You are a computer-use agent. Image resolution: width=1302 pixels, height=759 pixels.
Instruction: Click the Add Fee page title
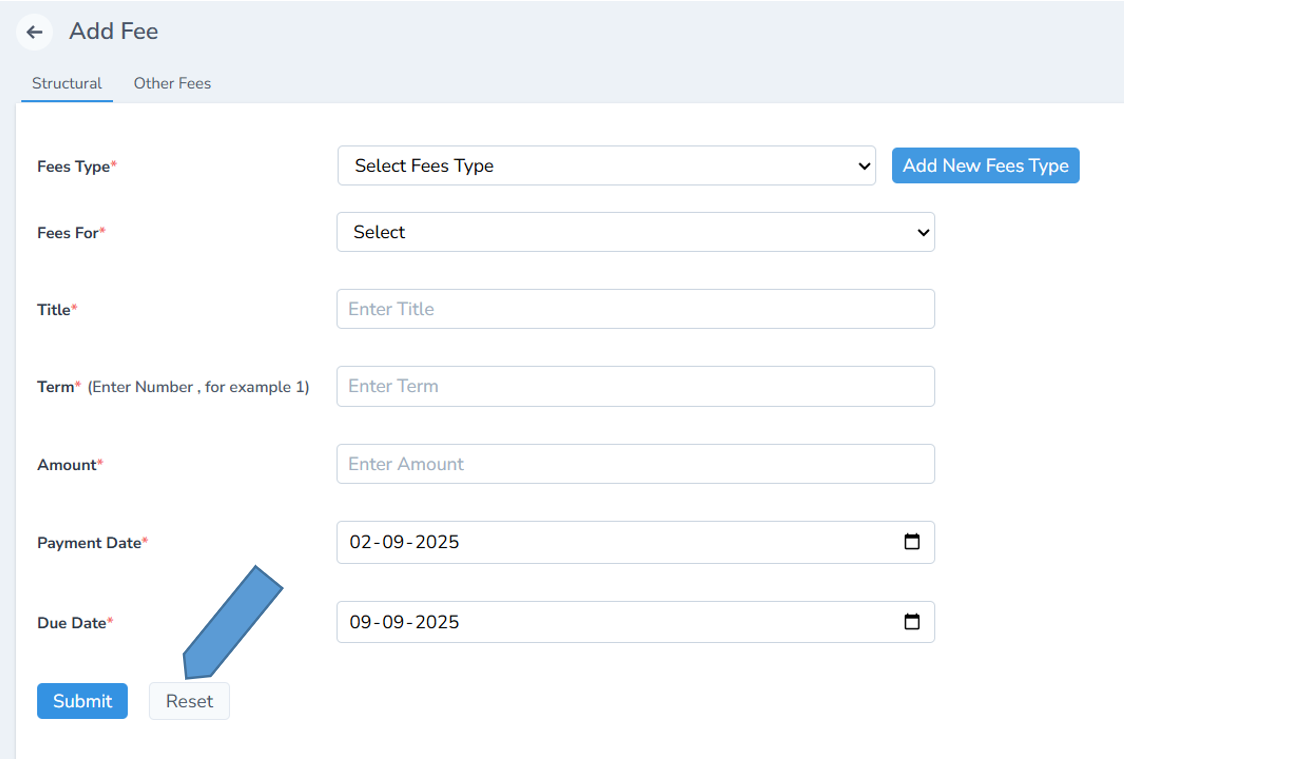[113, 31]
